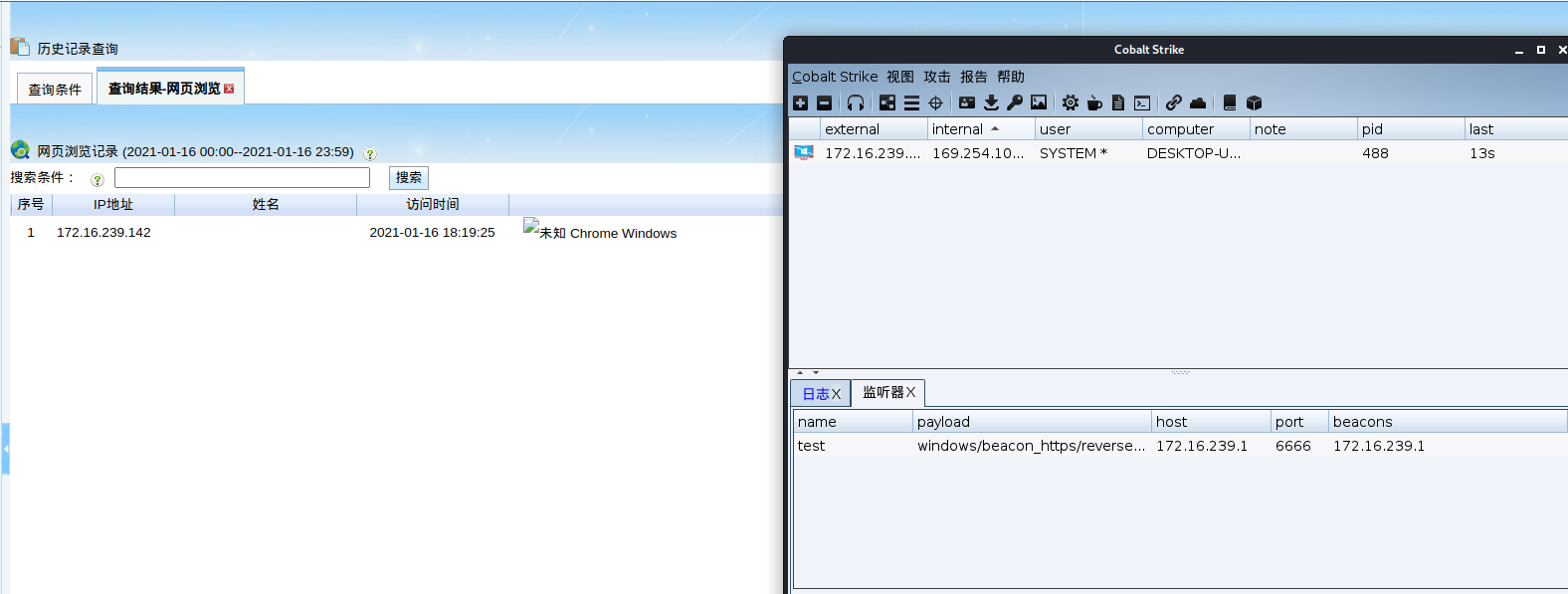1568x594 pixels.
Task: Click the user column header
Action: pyautogui.click(x=1088, y=128)
